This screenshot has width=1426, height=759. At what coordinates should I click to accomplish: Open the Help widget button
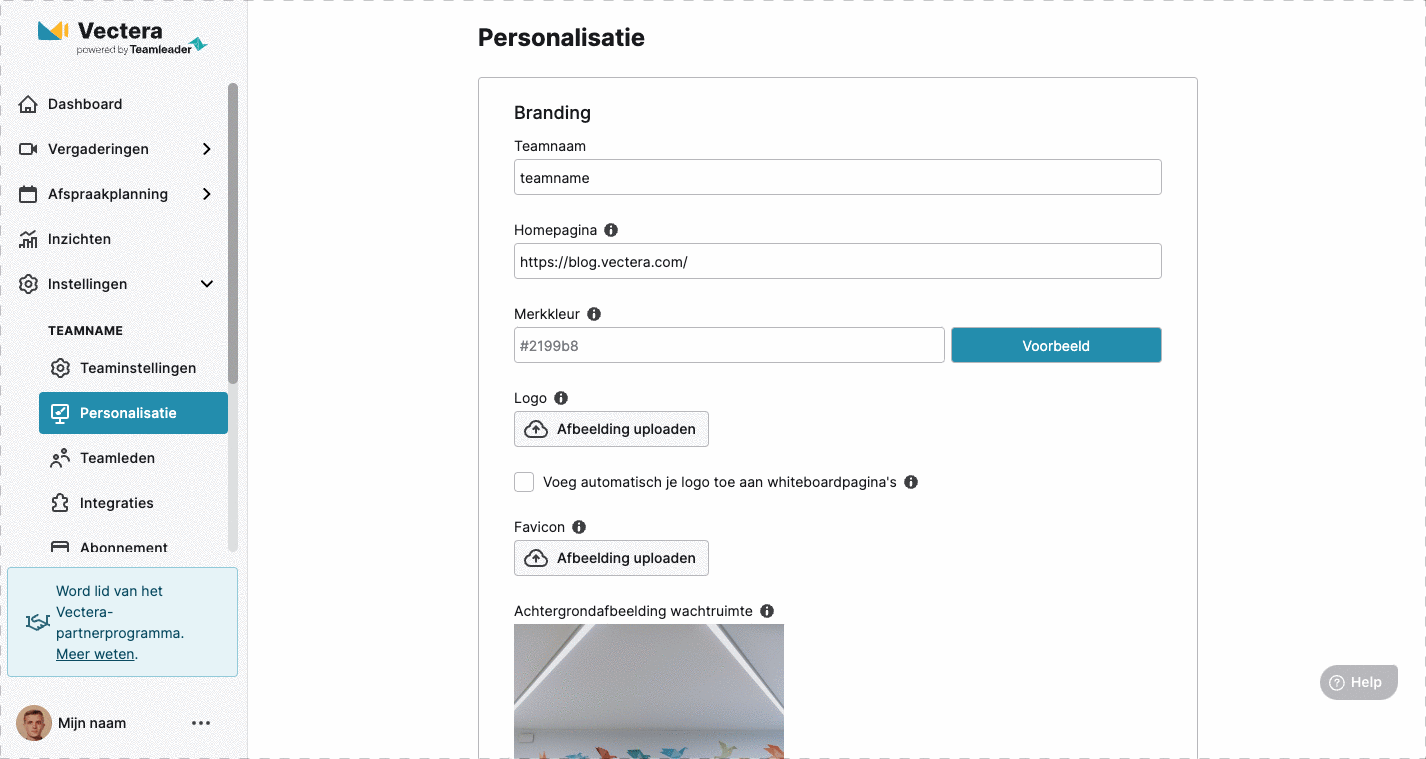pos(1358,682)
